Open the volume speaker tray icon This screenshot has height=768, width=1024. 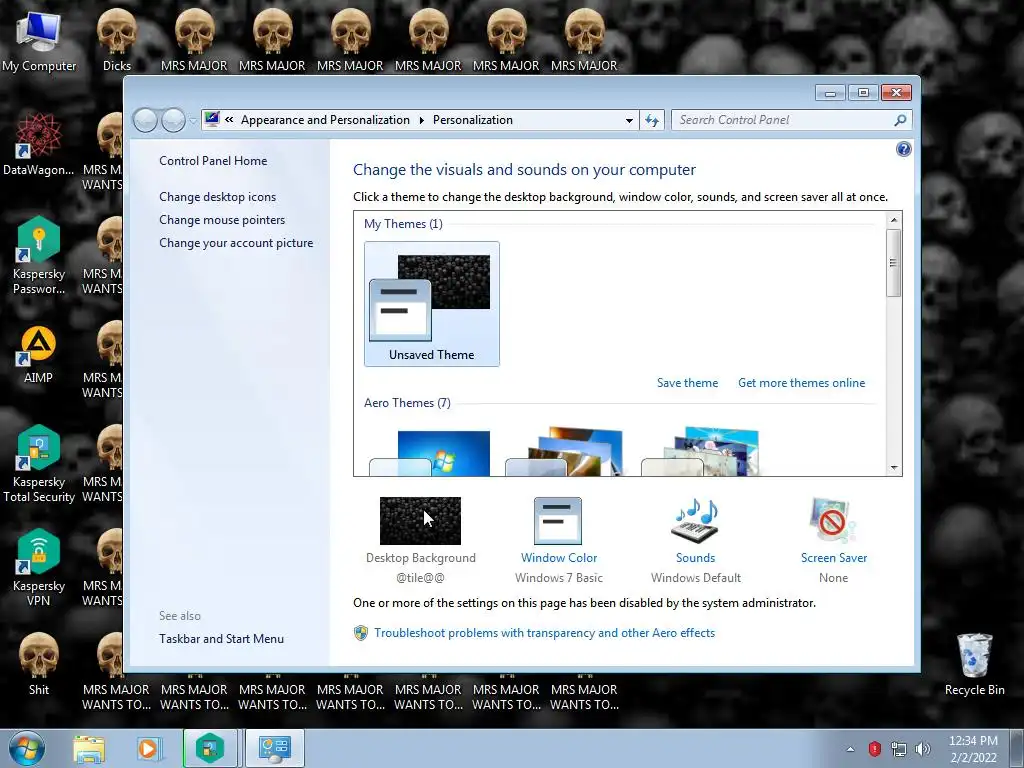click(923, 749)
